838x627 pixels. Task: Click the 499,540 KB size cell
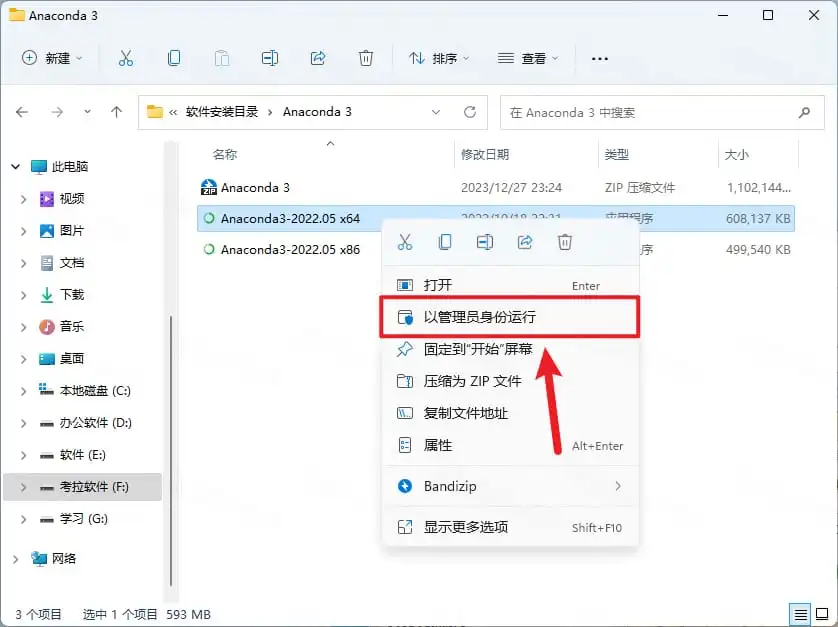(x=758, y=250)
